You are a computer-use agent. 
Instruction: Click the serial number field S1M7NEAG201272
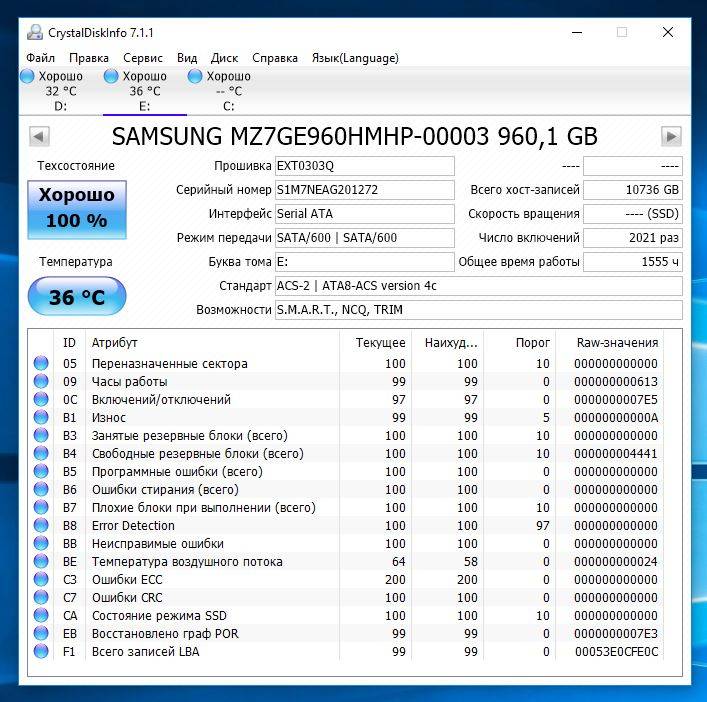364,190
